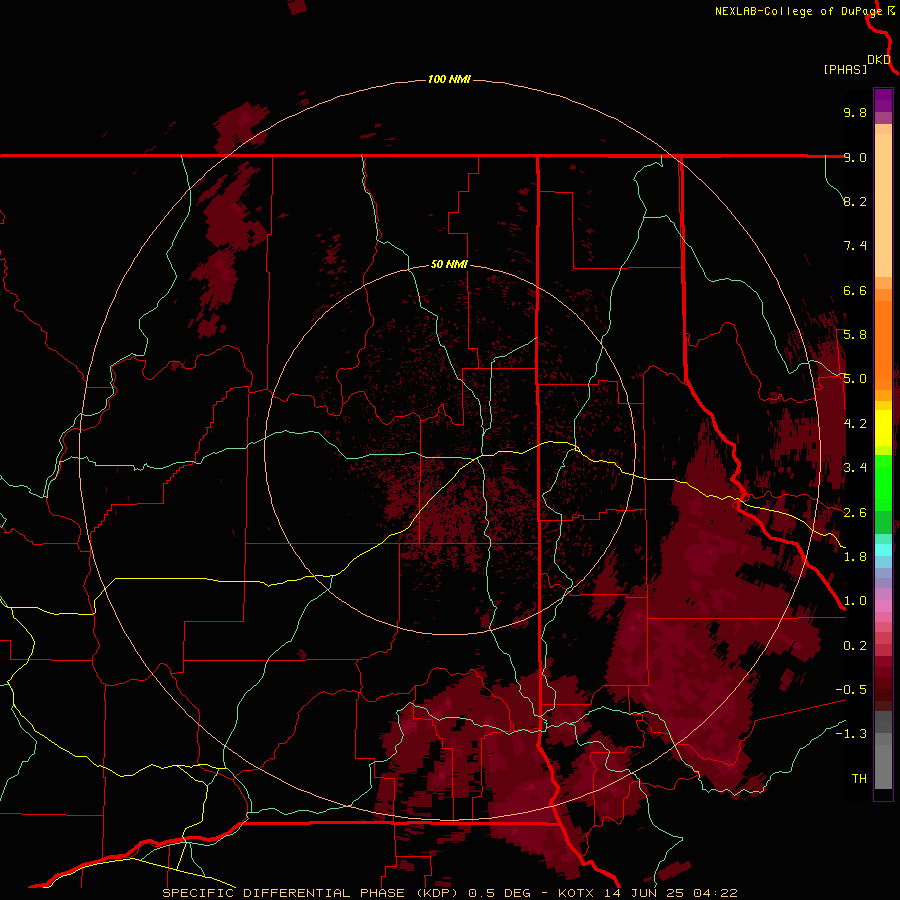900x900 pixels.
Task: Pick the peach swatch on the color bar
Action: [x=883, y=207]
